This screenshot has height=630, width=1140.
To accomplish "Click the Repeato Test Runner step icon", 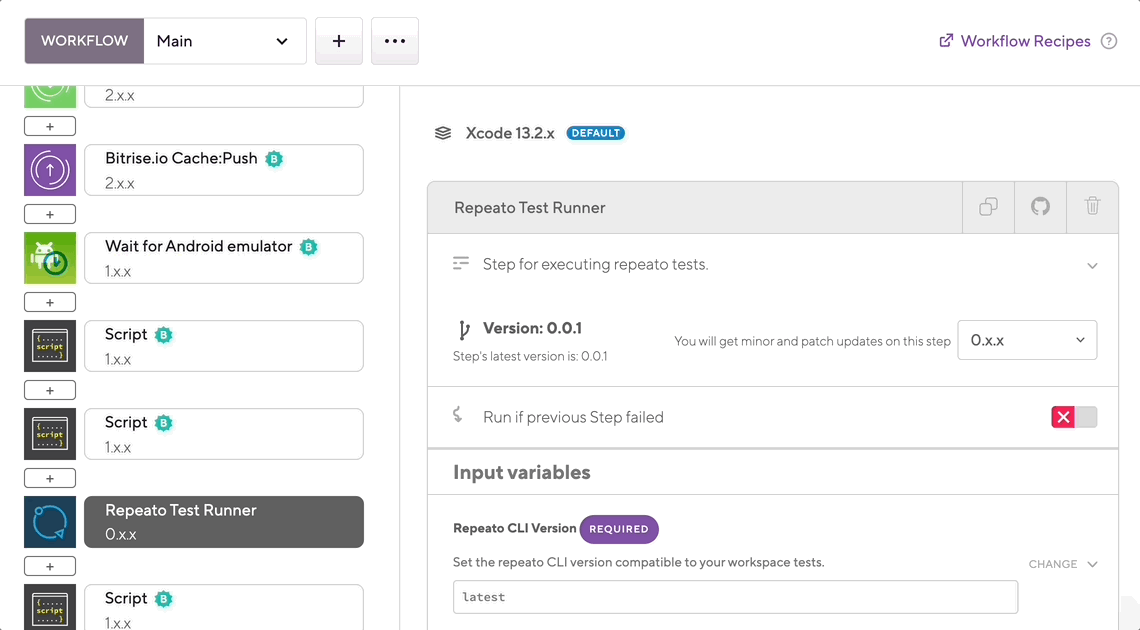I will 50,522.
